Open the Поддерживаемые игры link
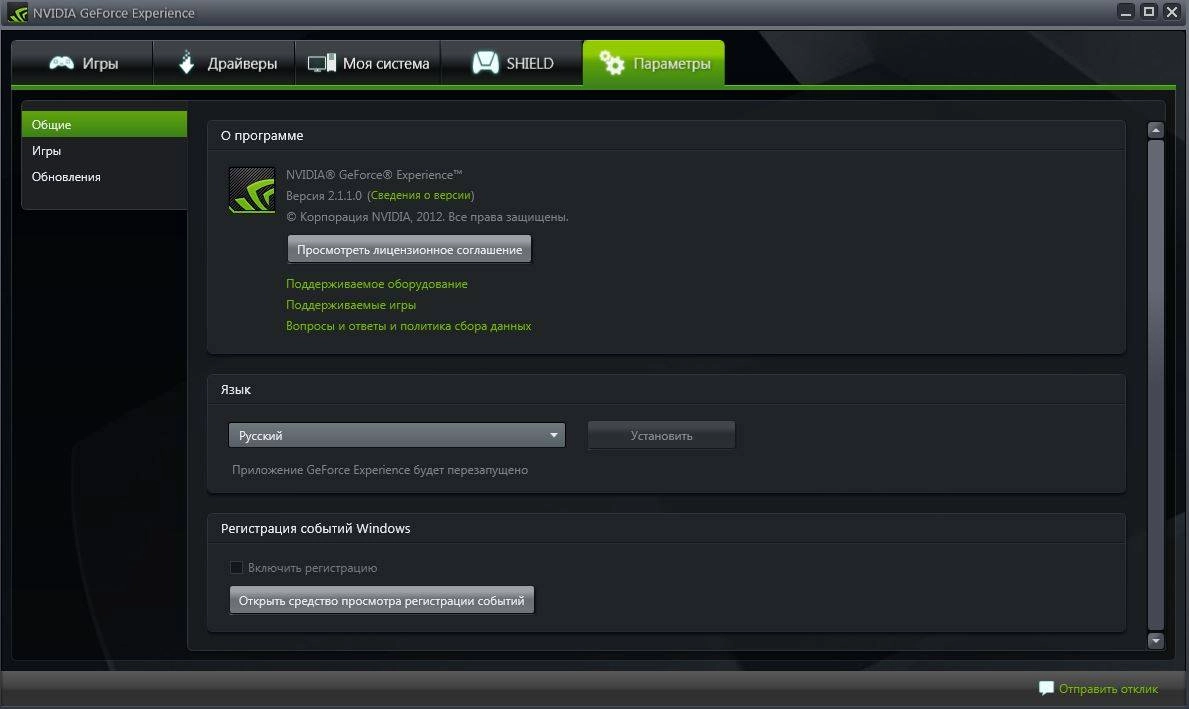The width and height of the screenshot is (1189, 709). pyautogui.click(x=351, y=305)
